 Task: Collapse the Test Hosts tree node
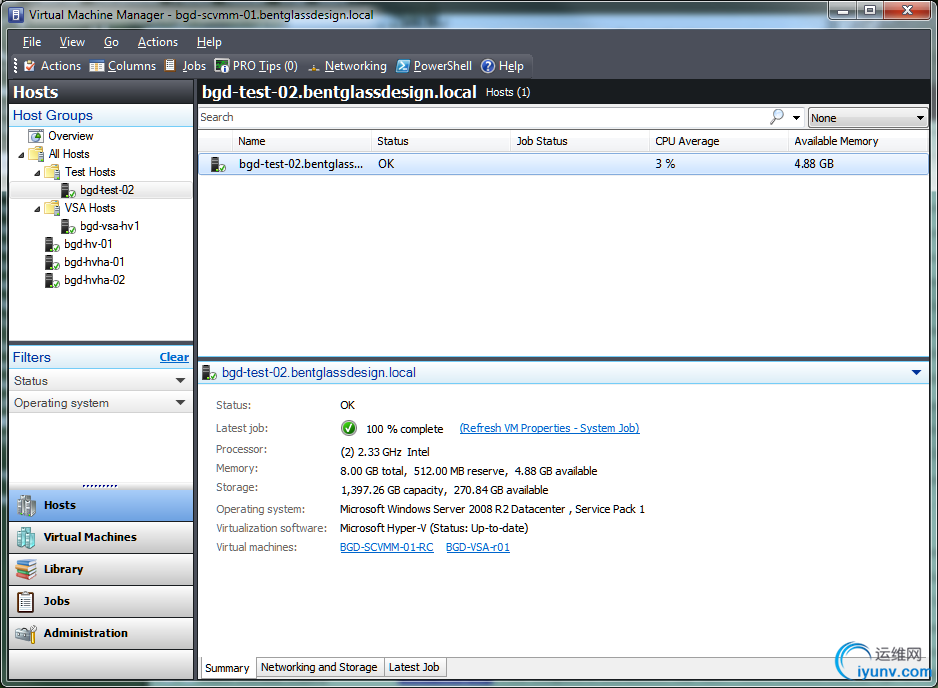(37, 173)
